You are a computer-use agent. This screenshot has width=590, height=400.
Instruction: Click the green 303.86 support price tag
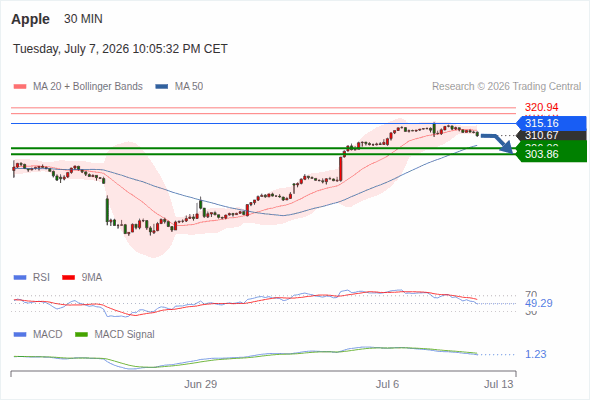pyautogui.click(x=552, y=154)
